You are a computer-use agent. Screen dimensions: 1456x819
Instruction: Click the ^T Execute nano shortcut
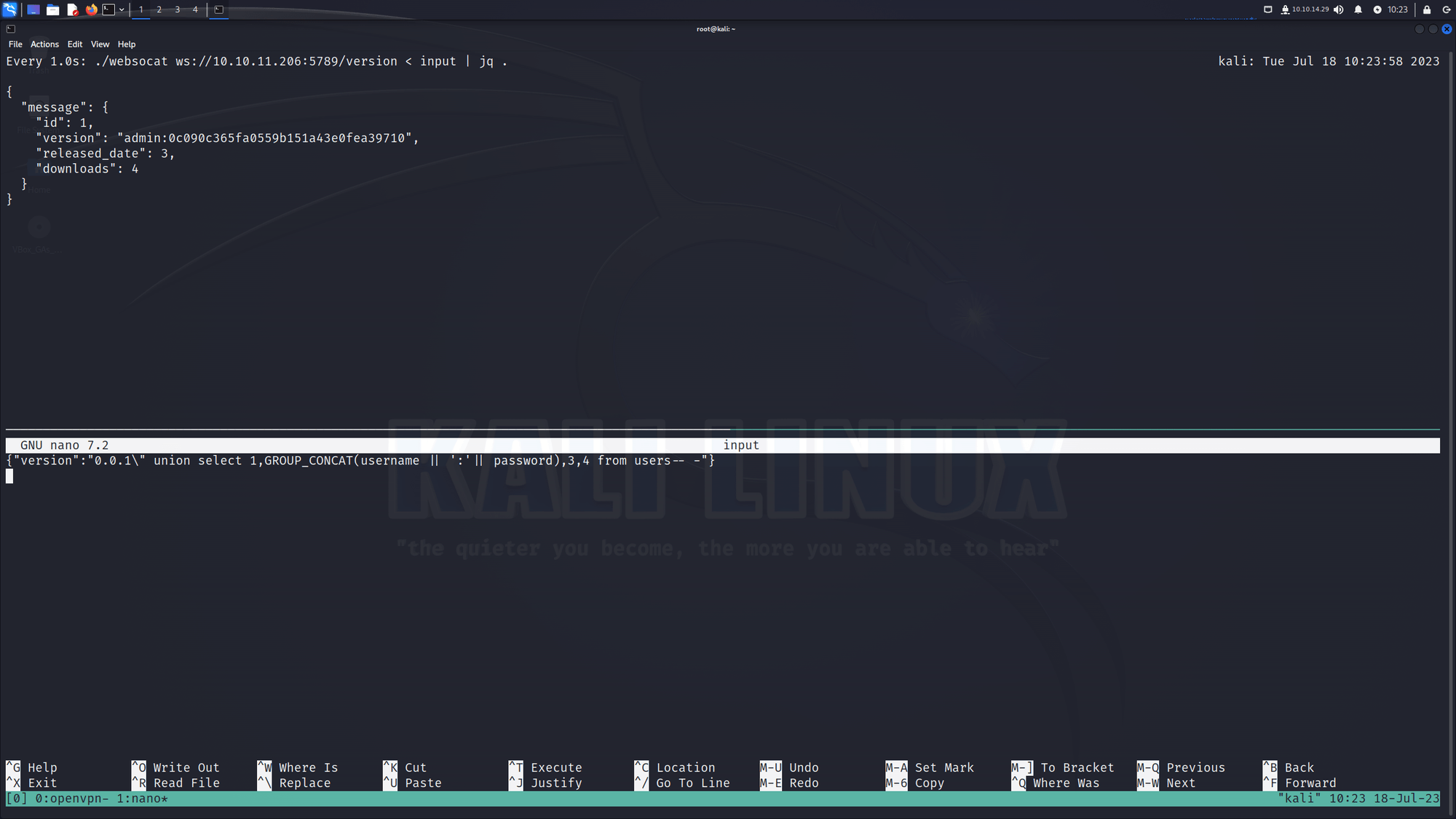coord(545,768)
